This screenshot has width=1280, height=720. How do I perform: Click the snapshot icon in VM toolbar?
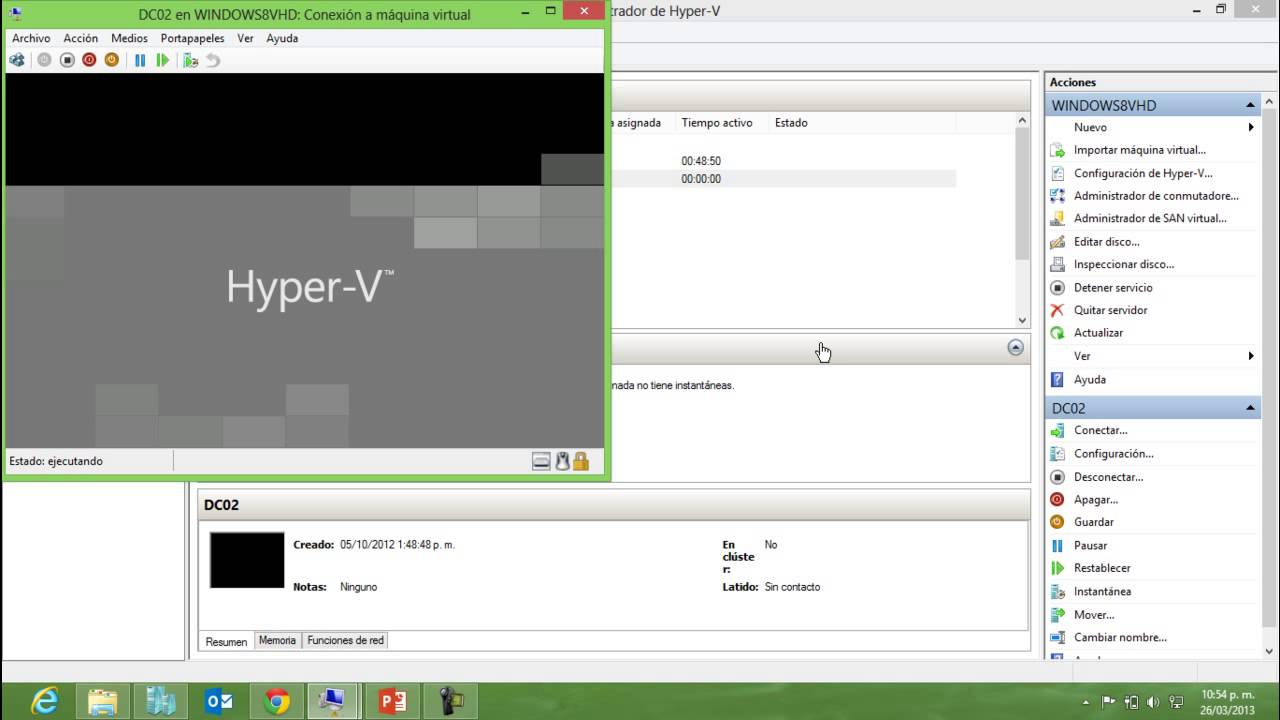(x=190, y=60)
